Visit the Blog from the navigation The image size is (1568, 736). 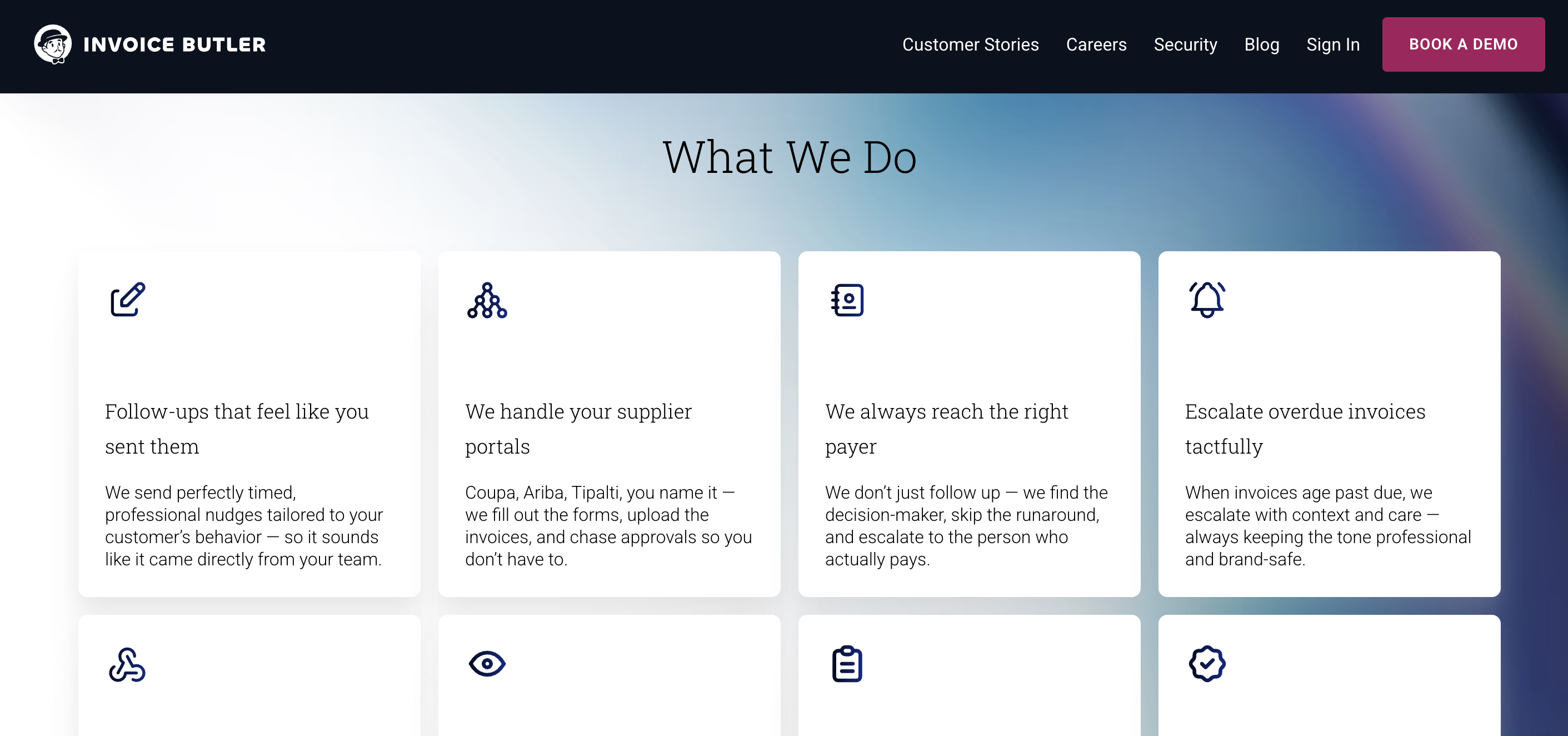pos(1261,44)
